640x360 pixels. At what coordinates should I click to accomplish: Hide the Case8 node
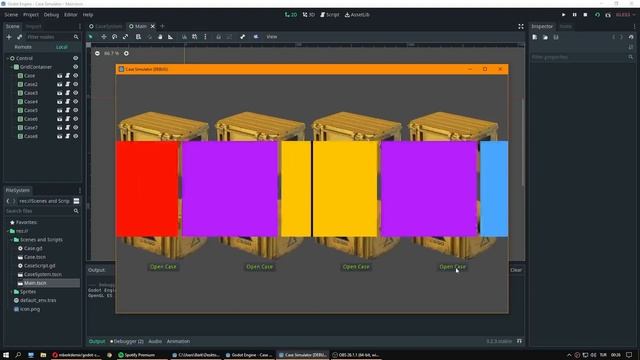click(x=76, y=136)
